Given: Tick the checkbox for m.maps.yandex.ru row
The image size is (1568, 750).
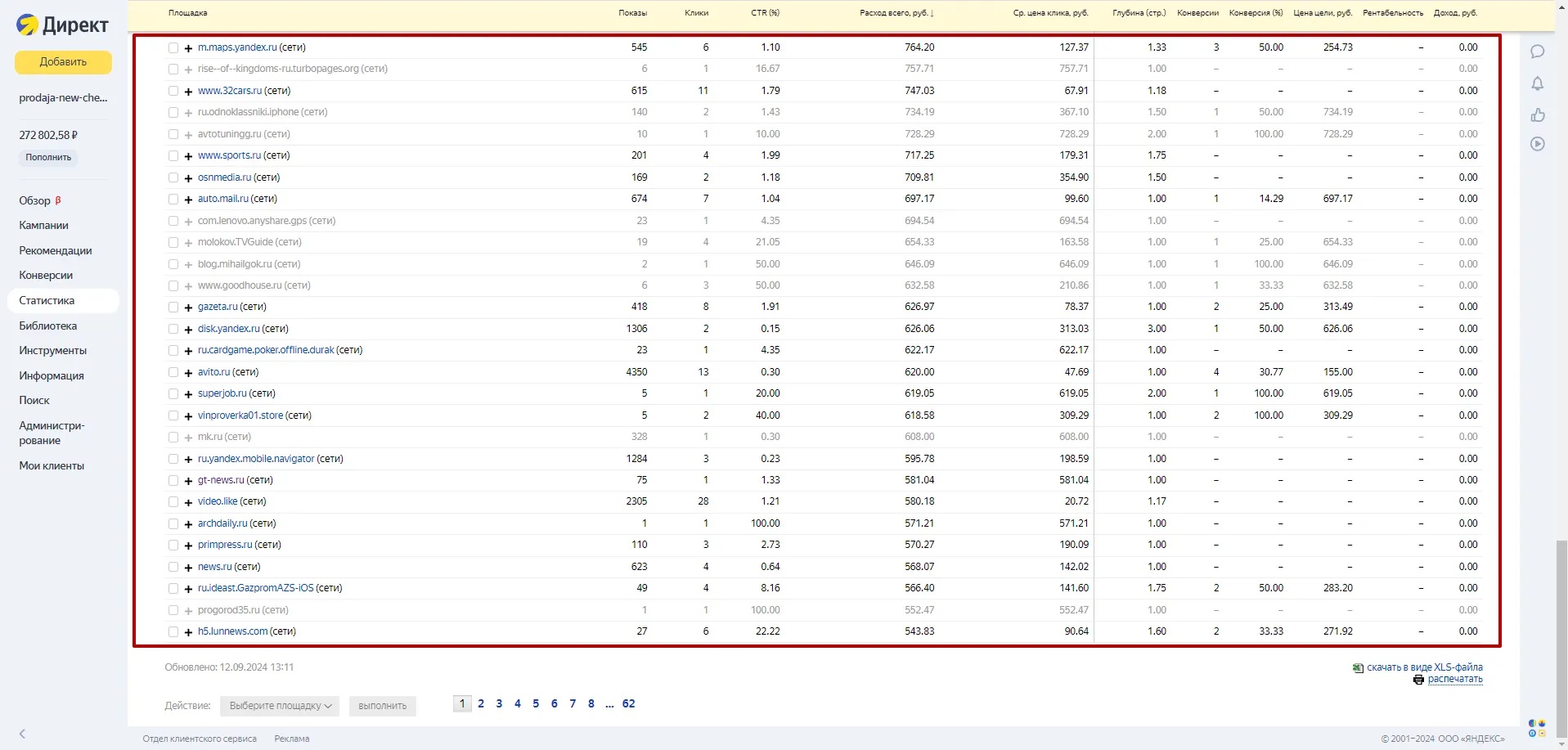Looking at the screenshot, I should click(173, 48).
